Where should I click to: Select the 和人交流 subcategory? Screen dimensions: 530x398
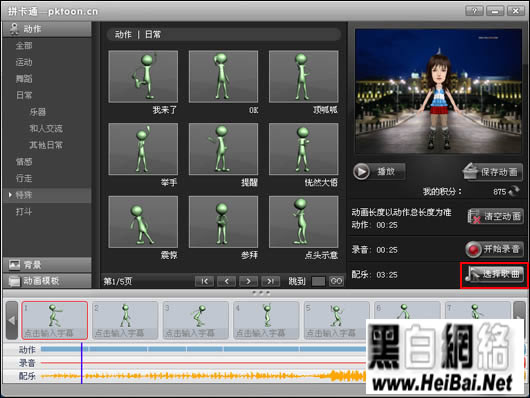[46, 128]
